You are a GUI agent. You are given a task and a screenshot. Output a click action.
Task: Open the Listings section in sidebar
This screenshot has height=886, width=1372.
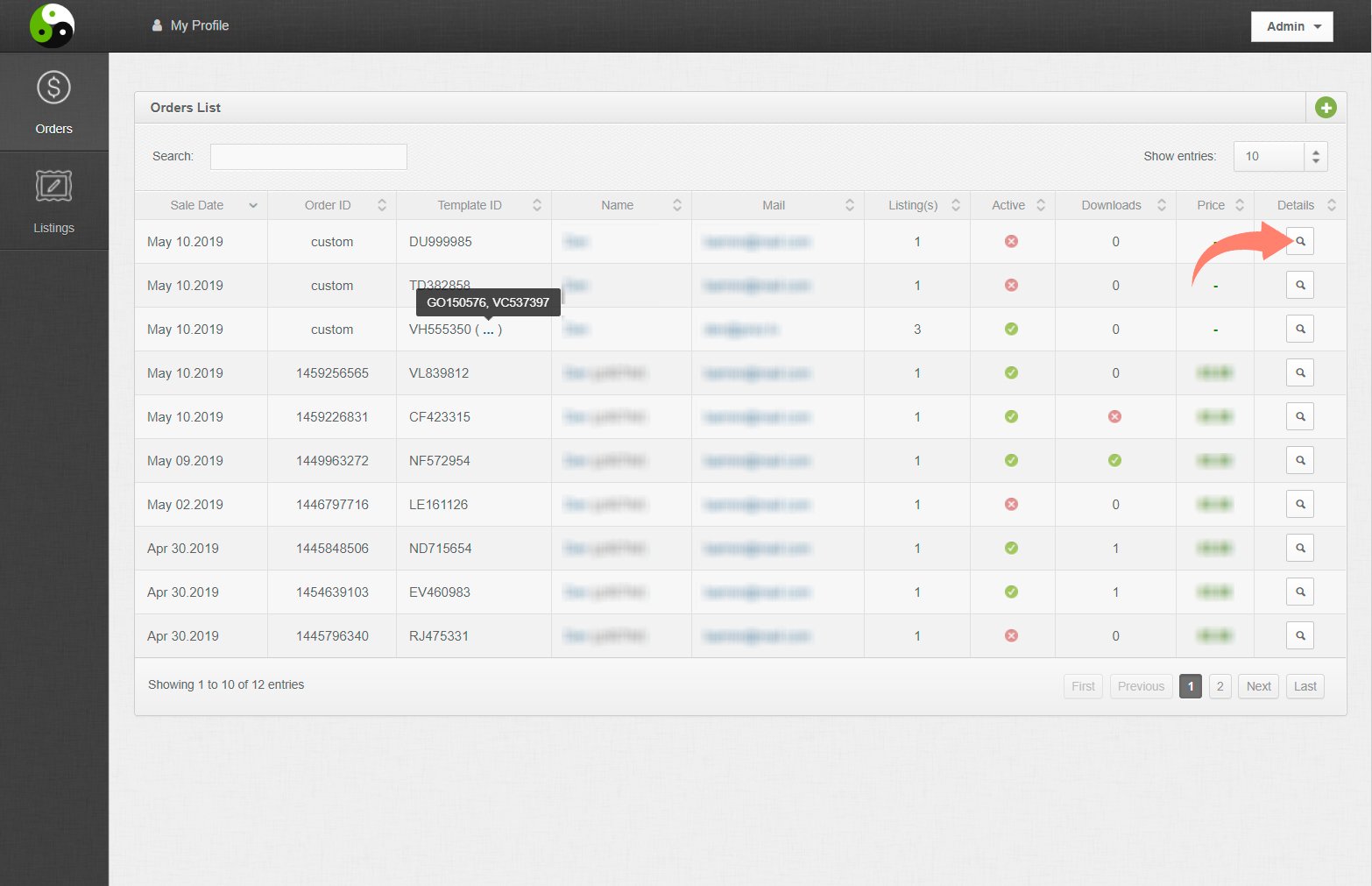[53, 202]
